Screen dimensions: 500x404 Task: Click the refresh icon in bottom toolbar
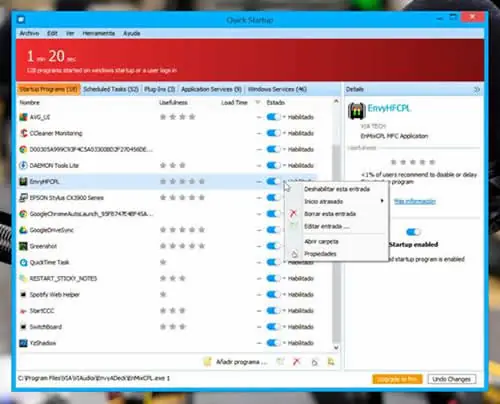click(314, 362)
